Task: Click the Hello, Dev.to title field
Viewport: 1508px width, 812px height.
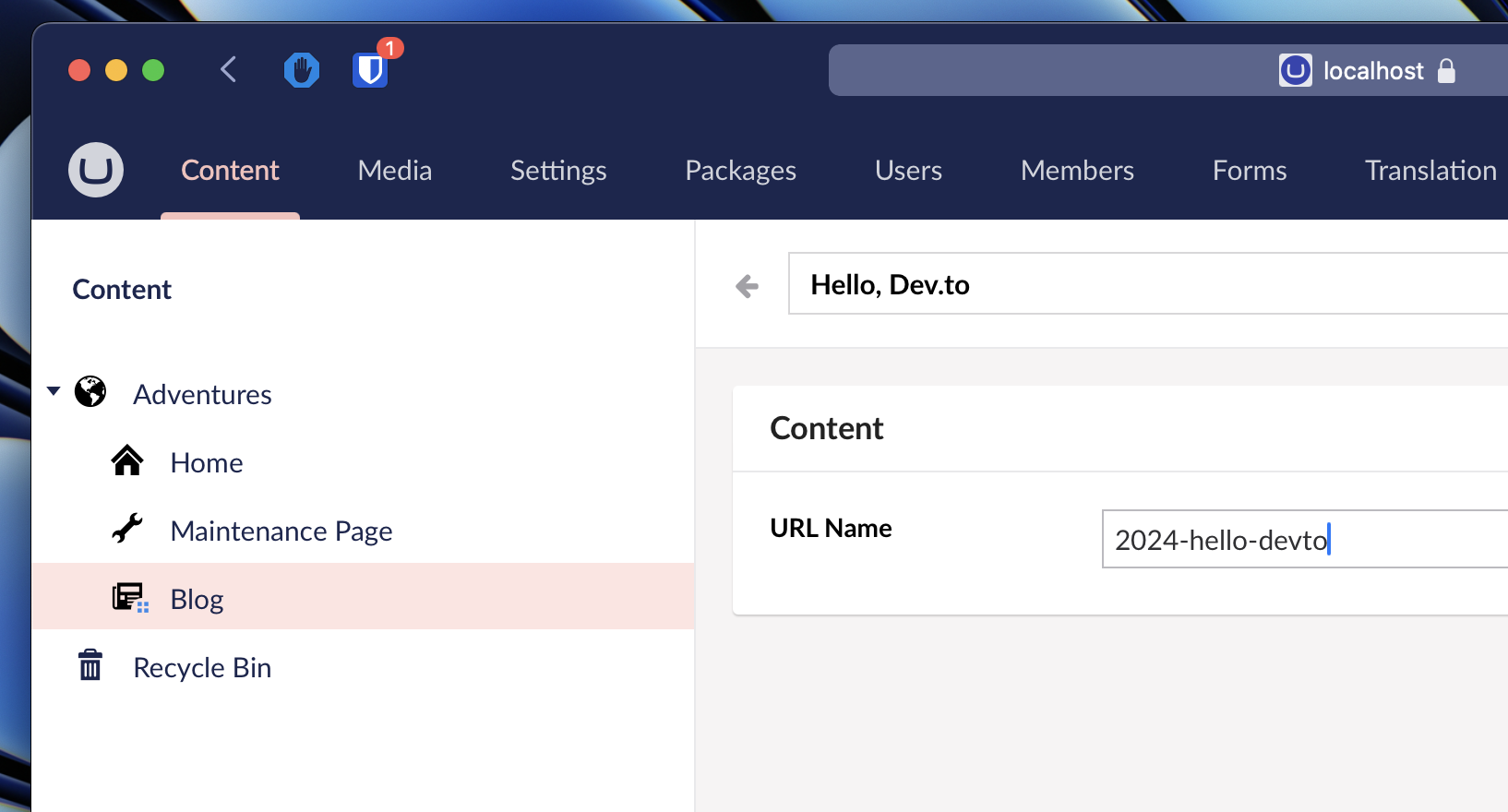Action: click(x=1144, y=285)
